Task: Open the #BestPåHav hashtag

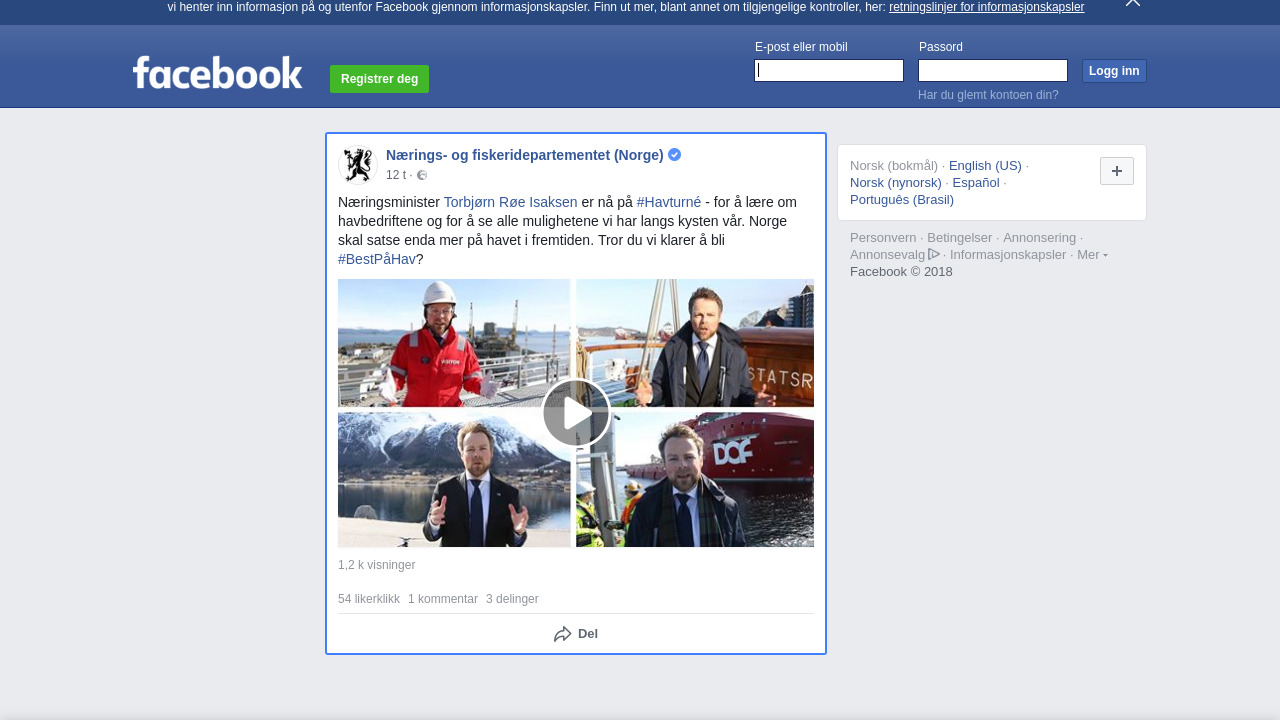Action: [377, 259]
